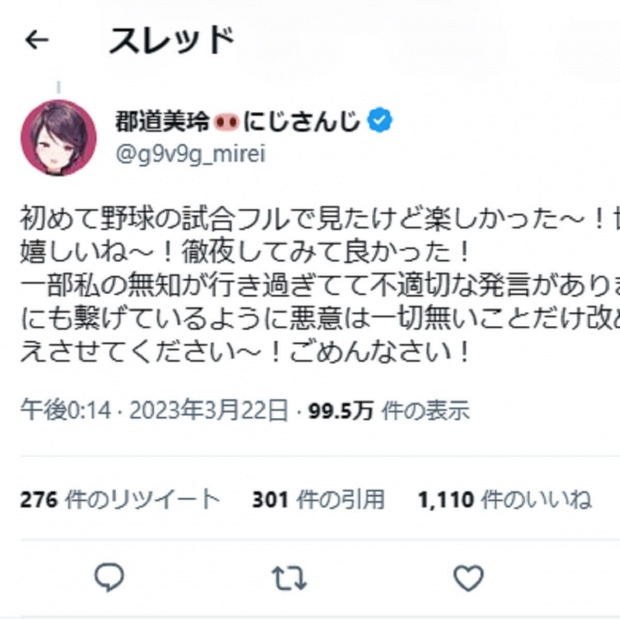Open 郡道美玲's profile avatar picture

(59, 138)
